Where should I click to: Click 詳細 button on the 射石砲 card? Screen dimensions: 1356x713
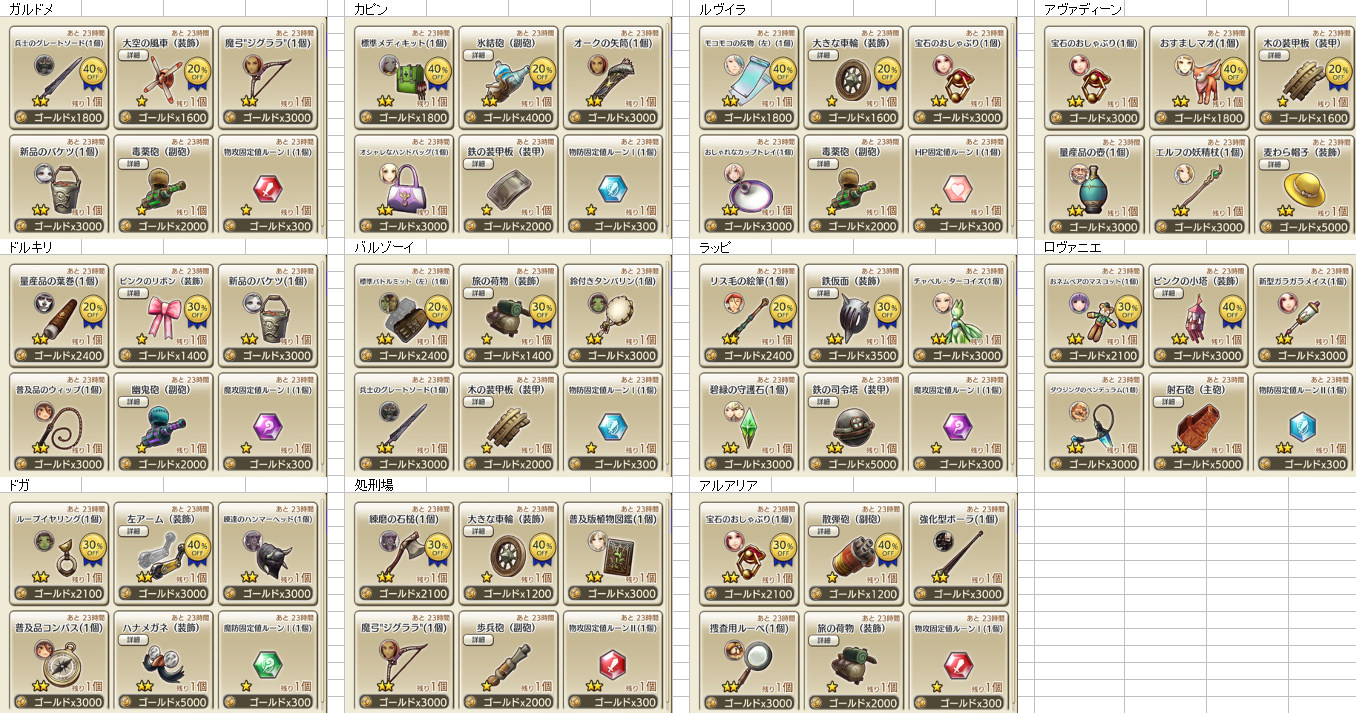1168,403
